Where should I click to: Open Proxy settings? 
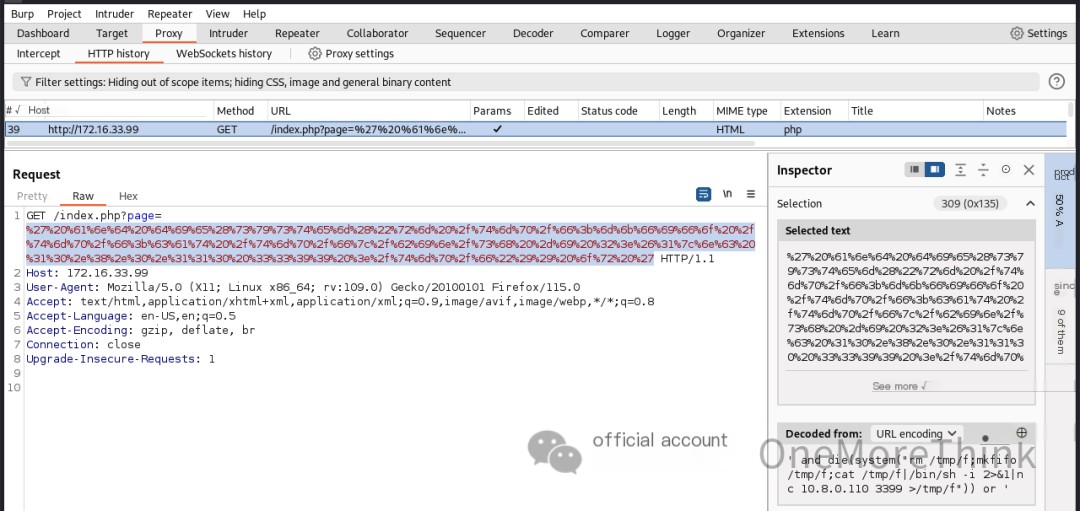point(351,54)
